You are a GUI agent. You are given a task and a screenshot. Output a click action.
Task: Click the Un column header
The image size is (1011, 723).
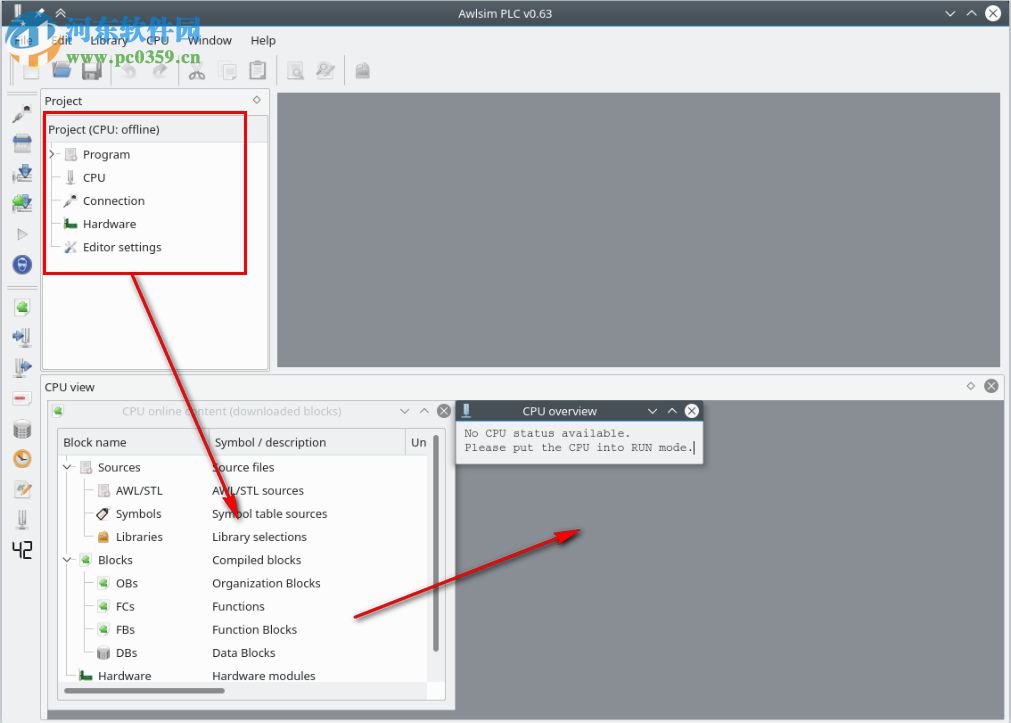click(x=418, y=442)
